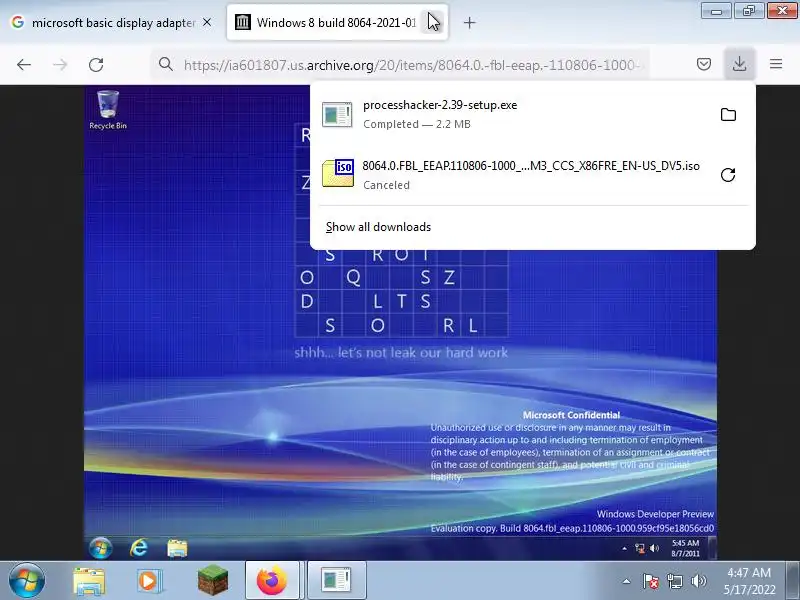Click the network tray icon
Image resolution: width=800 pixels, height=600 pixels.
[675, 581]
